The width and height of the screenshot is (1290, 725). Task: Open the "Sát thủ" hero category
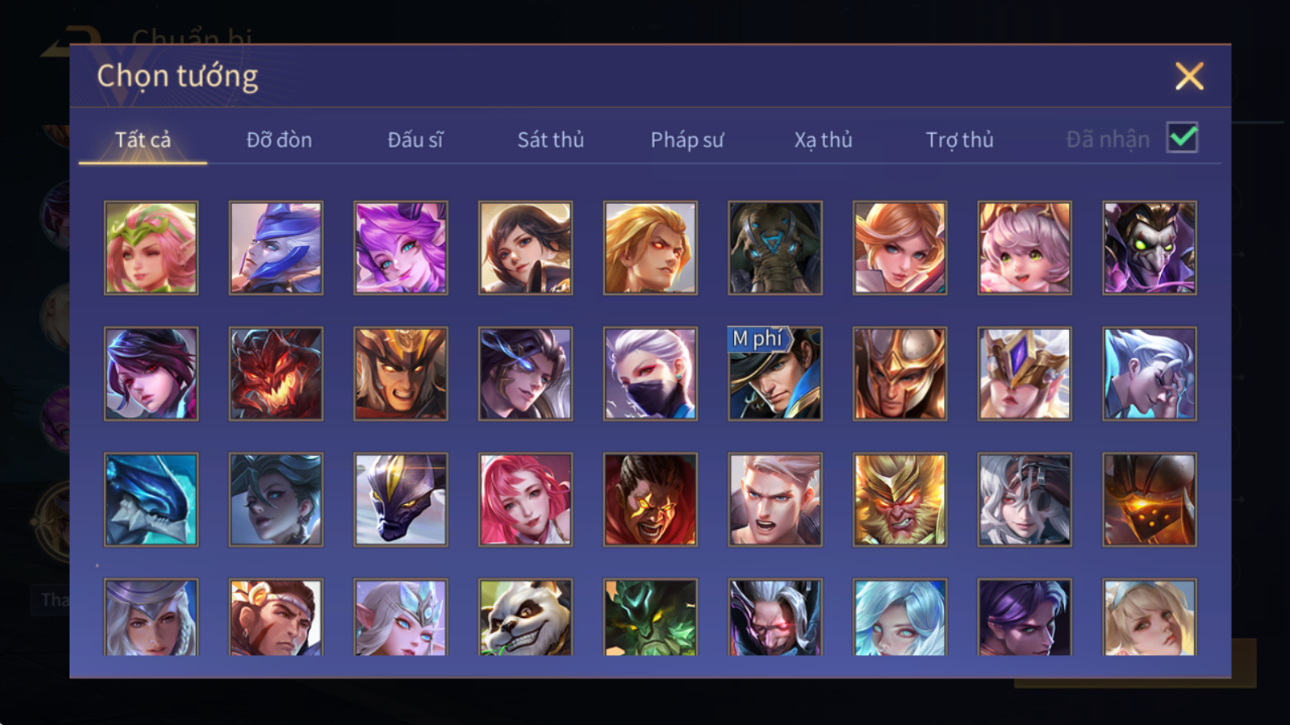(x=550, y=140)
